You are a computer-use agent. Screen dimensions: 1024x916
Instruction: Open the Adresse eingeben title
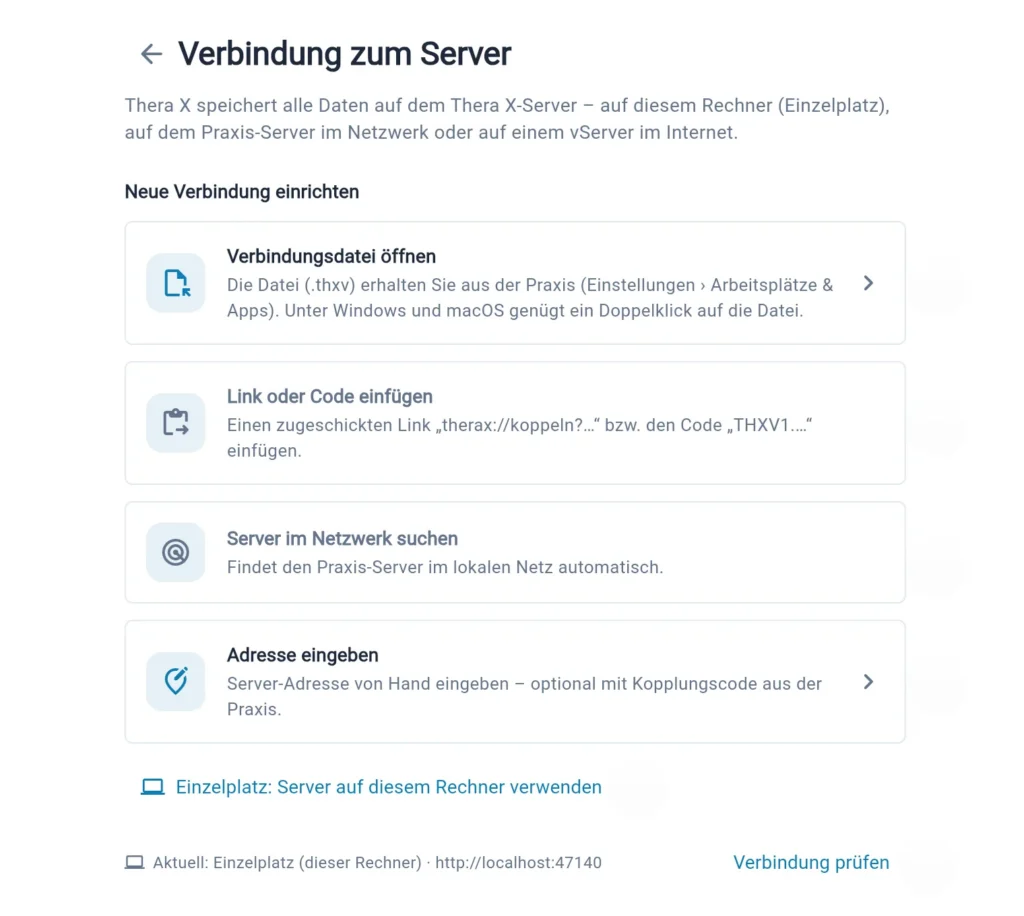302,655
